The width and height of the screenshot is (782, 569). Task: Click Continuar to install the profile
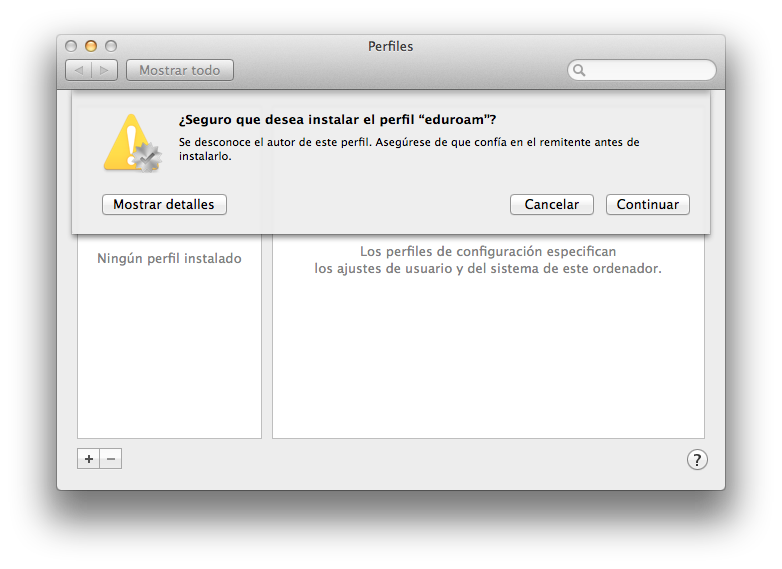(647, 204)
